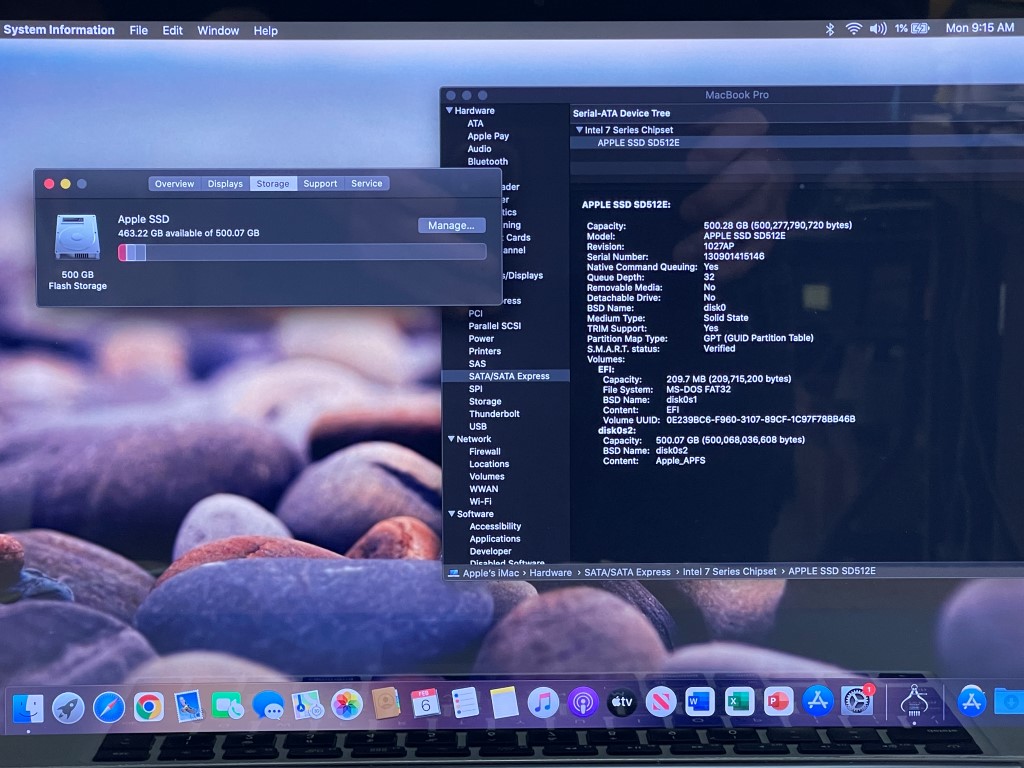This screenshot has width=1024, height=768.
Task: Switch to the Displays tab
Action: (x=225, y=184)
